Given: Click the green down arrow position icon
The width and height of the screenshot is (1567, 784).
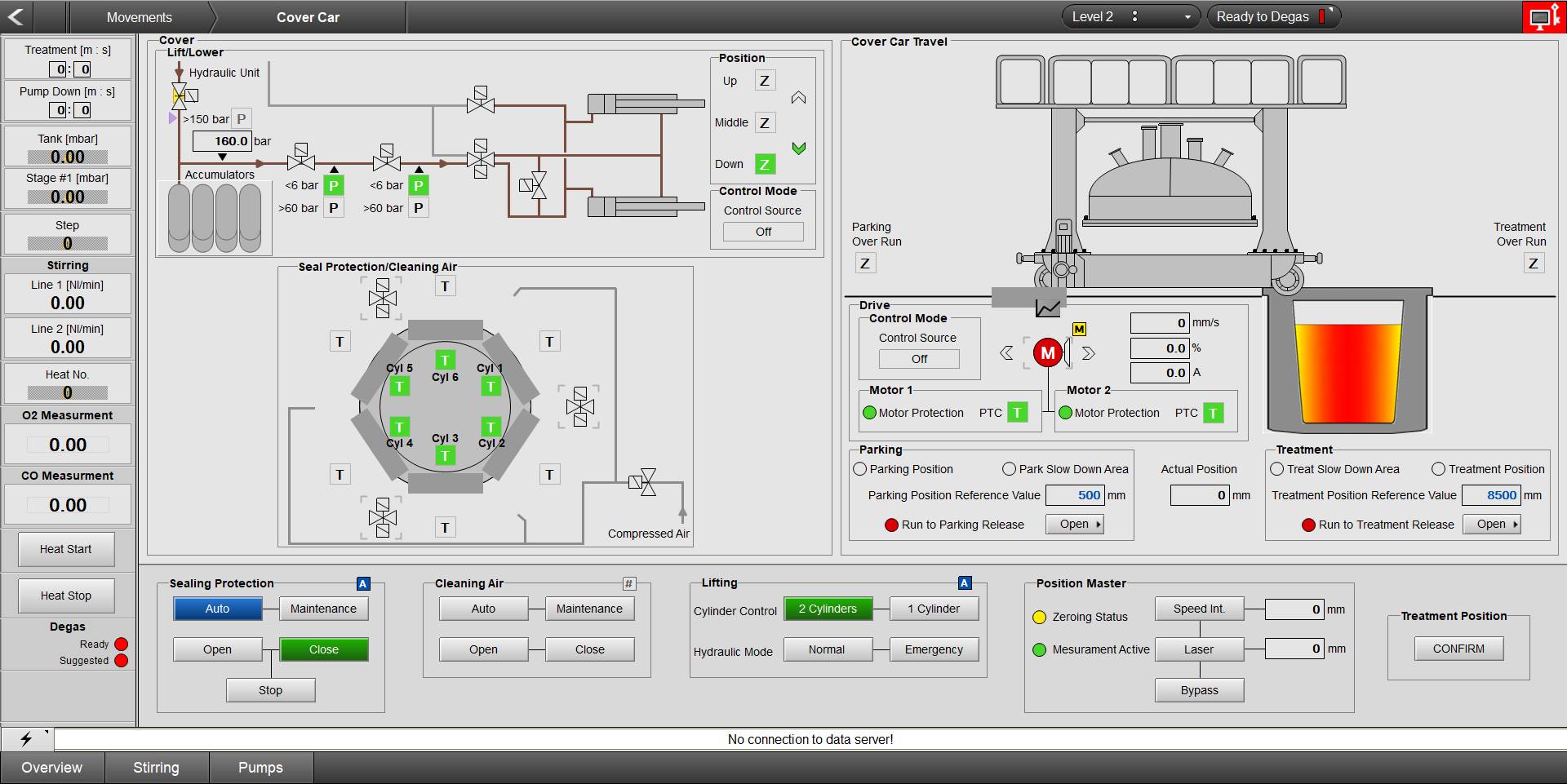Looking at the screenshot, I should click(x=798, y=148).
